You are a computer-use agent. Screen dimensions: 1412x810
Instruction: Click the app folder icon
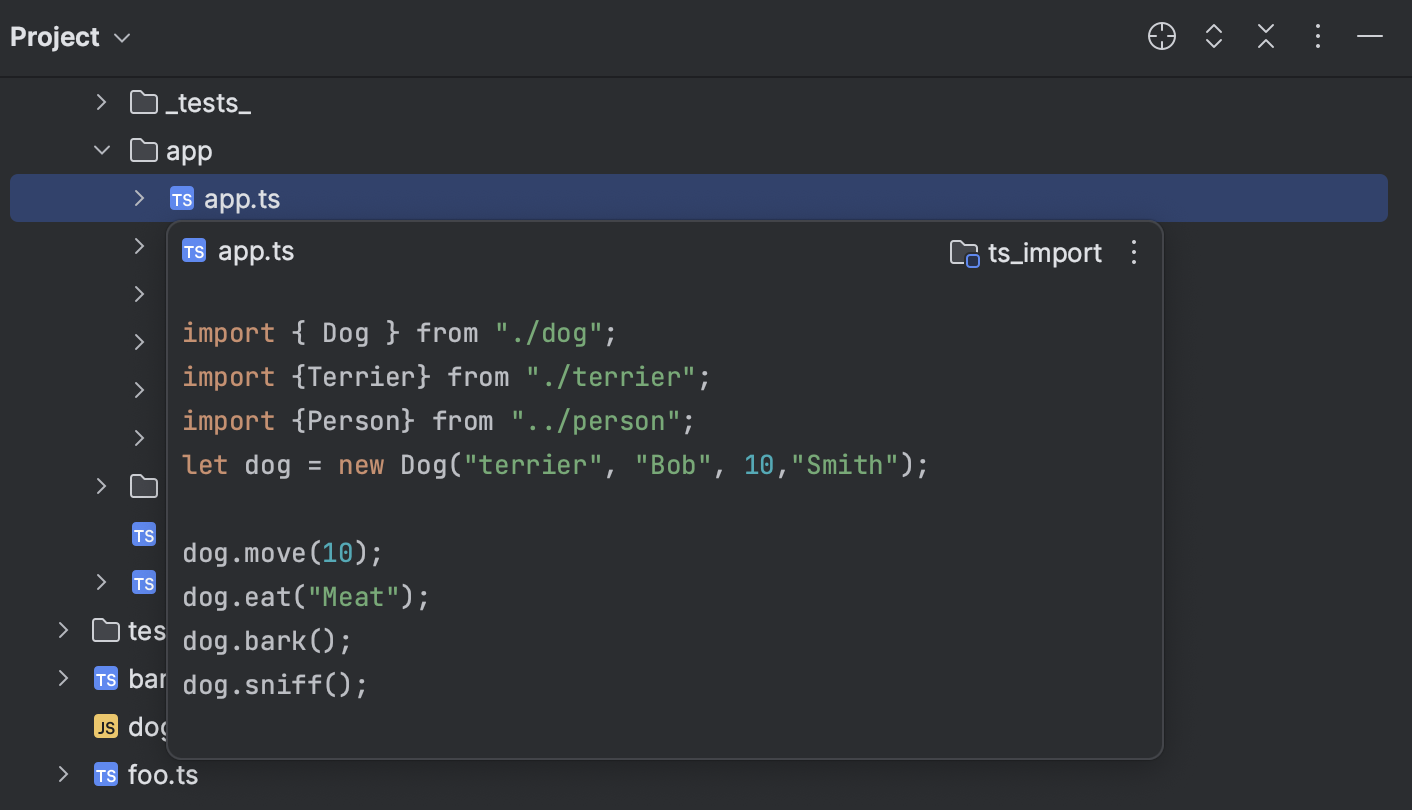click(145, 149)
